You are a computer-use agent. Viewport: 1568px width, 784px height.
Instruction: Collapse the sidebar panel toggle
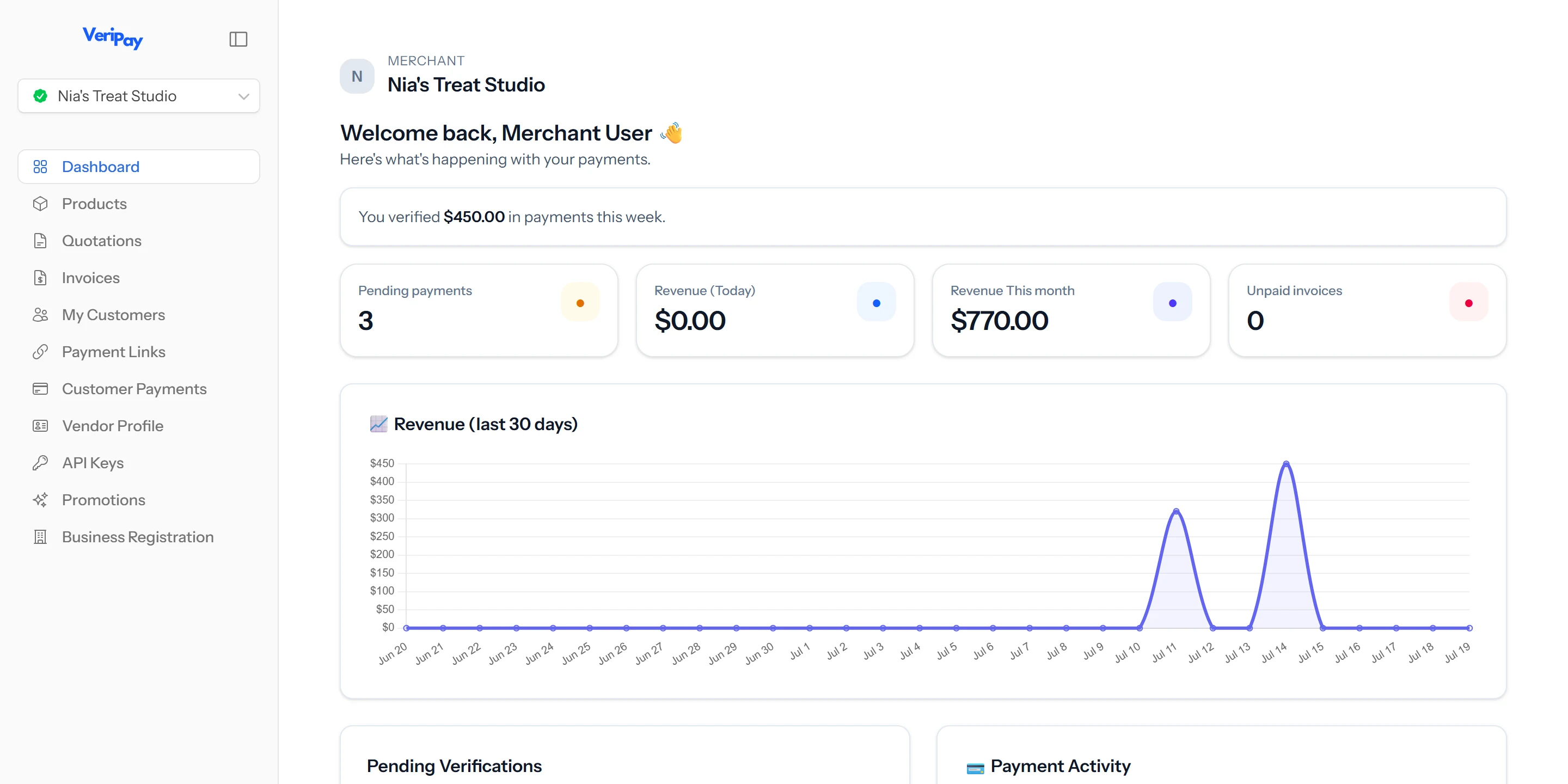pos(238,39)
